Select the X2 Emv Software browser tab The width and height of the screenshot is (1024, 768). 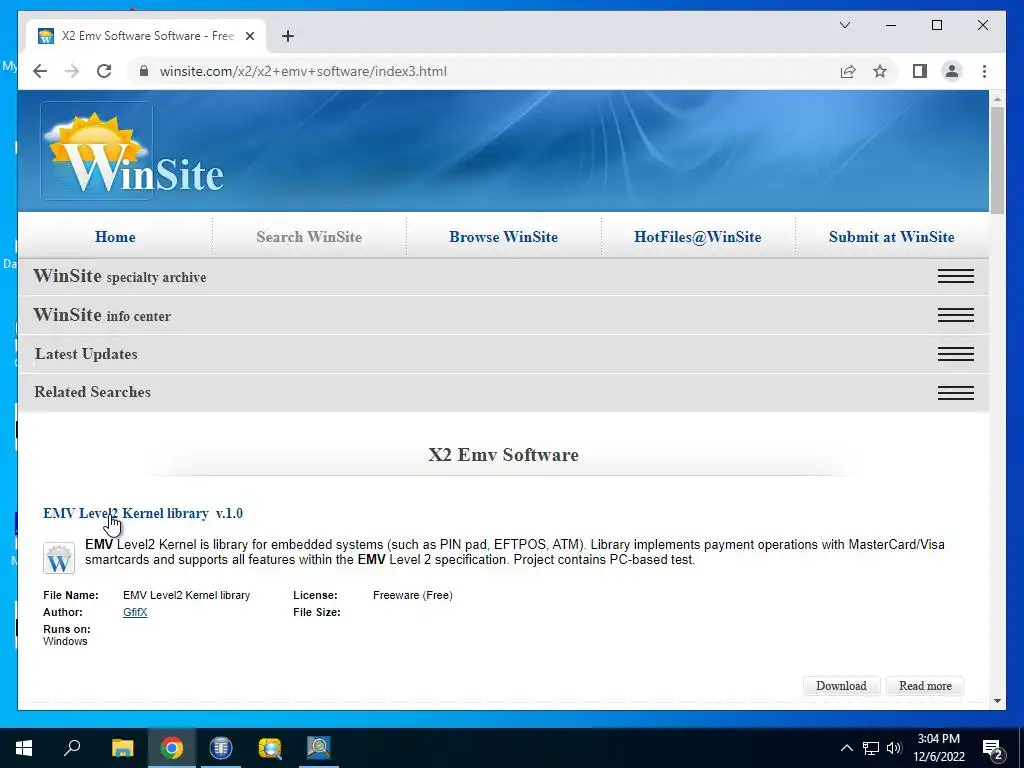coord(145,36)
